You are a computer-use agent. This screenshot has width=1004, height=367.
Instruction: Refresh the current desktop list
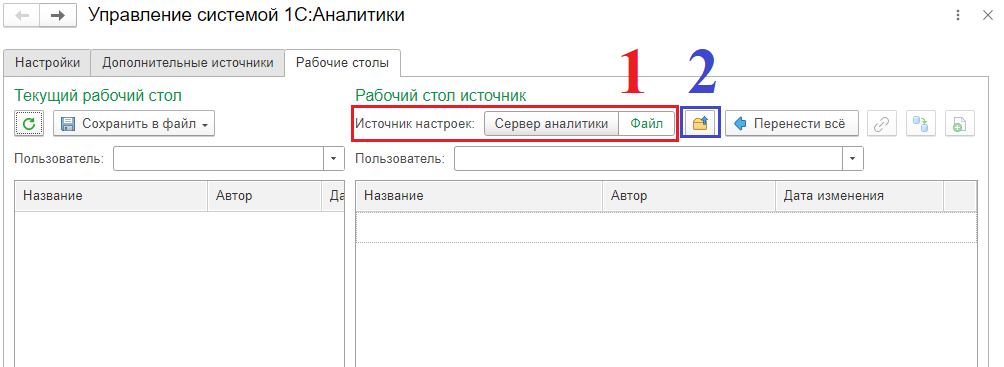click(x=29, y=124)
